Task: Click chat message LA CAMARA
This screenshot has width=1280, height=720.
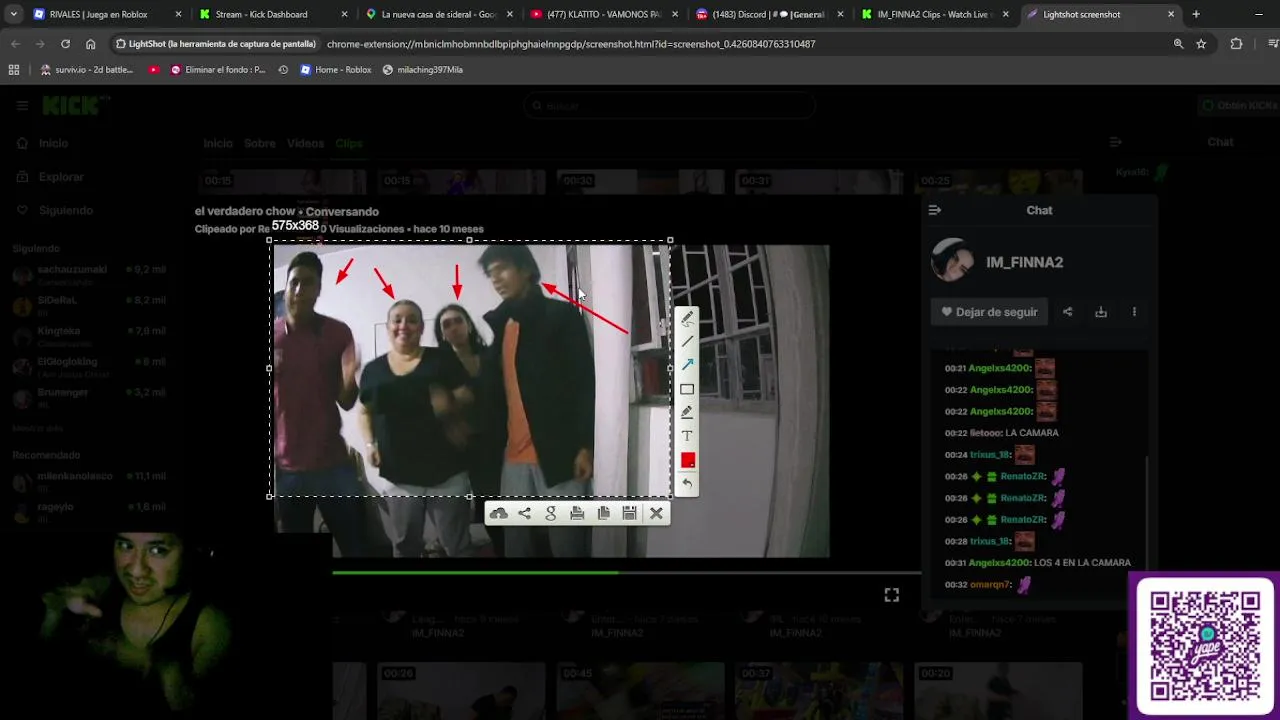Action: [x=1032, y=433]
